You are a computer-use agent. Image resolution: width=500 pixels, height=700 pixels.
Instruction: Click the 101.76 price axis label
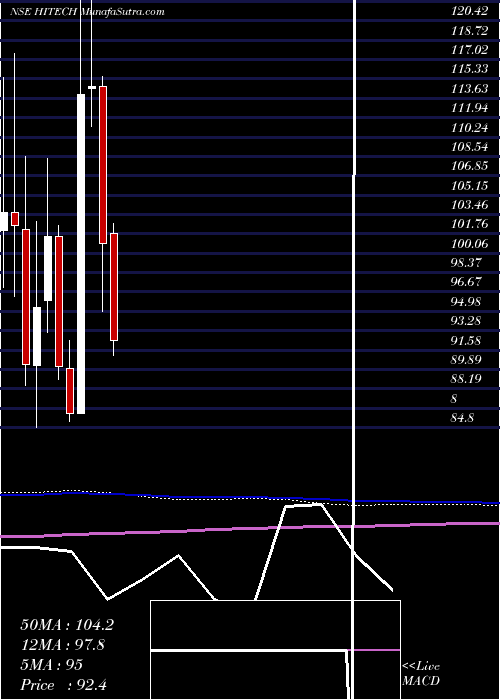tap(470, 224)
